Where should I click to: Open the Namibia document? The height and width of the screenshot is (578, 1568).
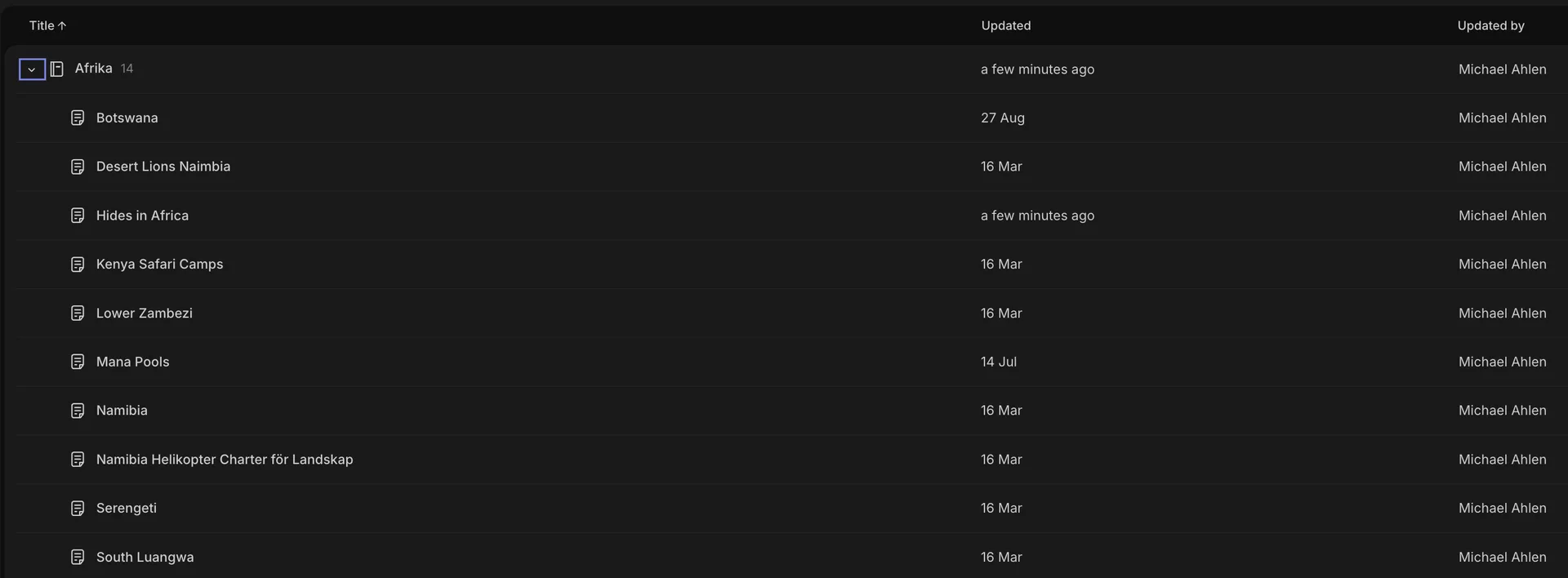tap(122, 410)
